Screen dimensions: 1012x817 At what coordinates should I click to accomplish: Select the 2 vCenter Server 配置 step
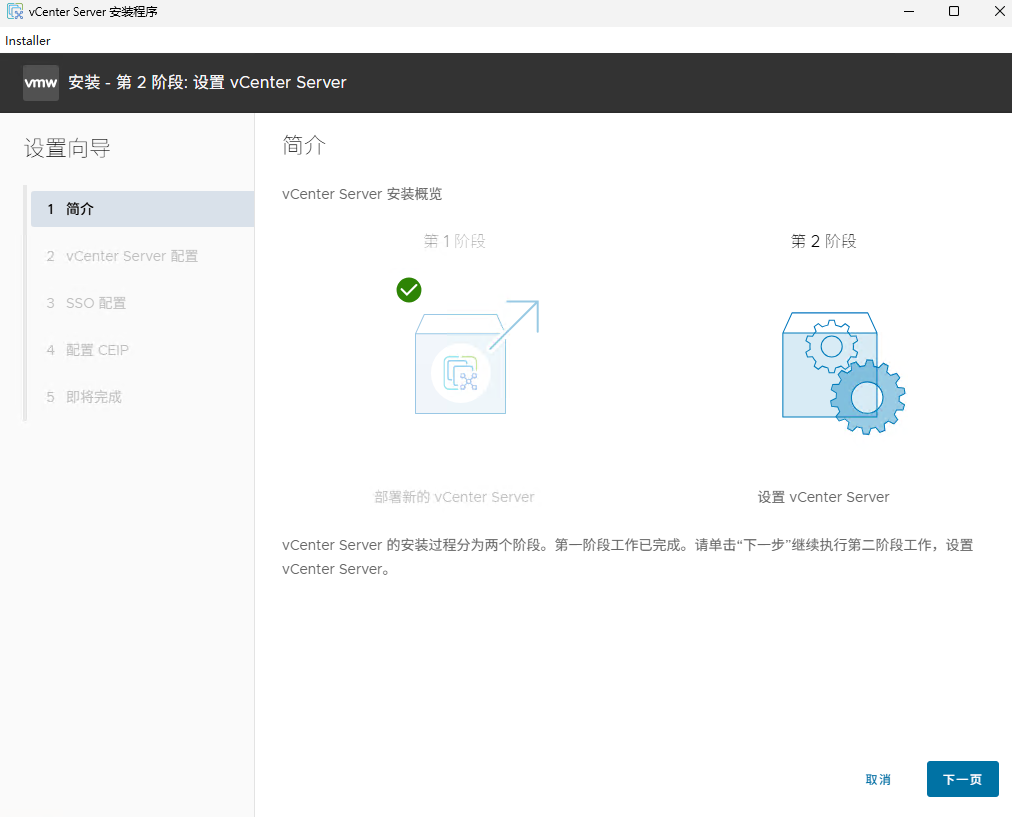tap(128, 256)
